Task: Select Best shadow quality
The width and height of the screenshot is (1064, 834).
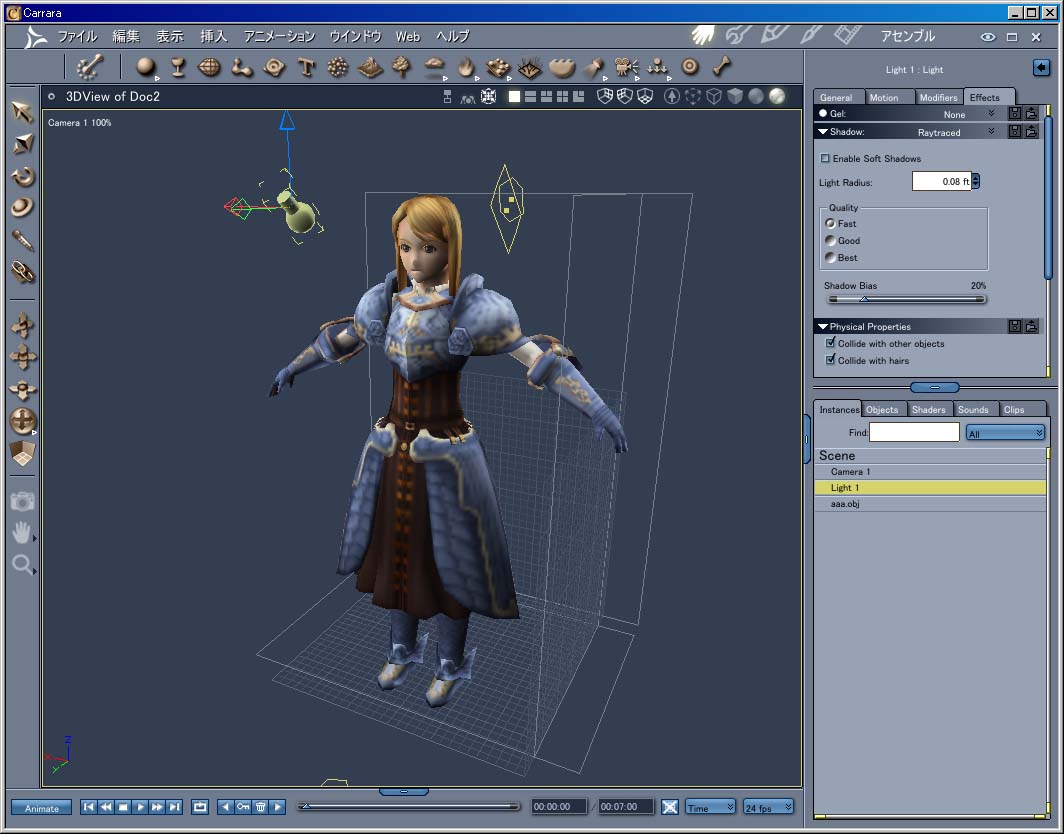Action: coord(830,257)
